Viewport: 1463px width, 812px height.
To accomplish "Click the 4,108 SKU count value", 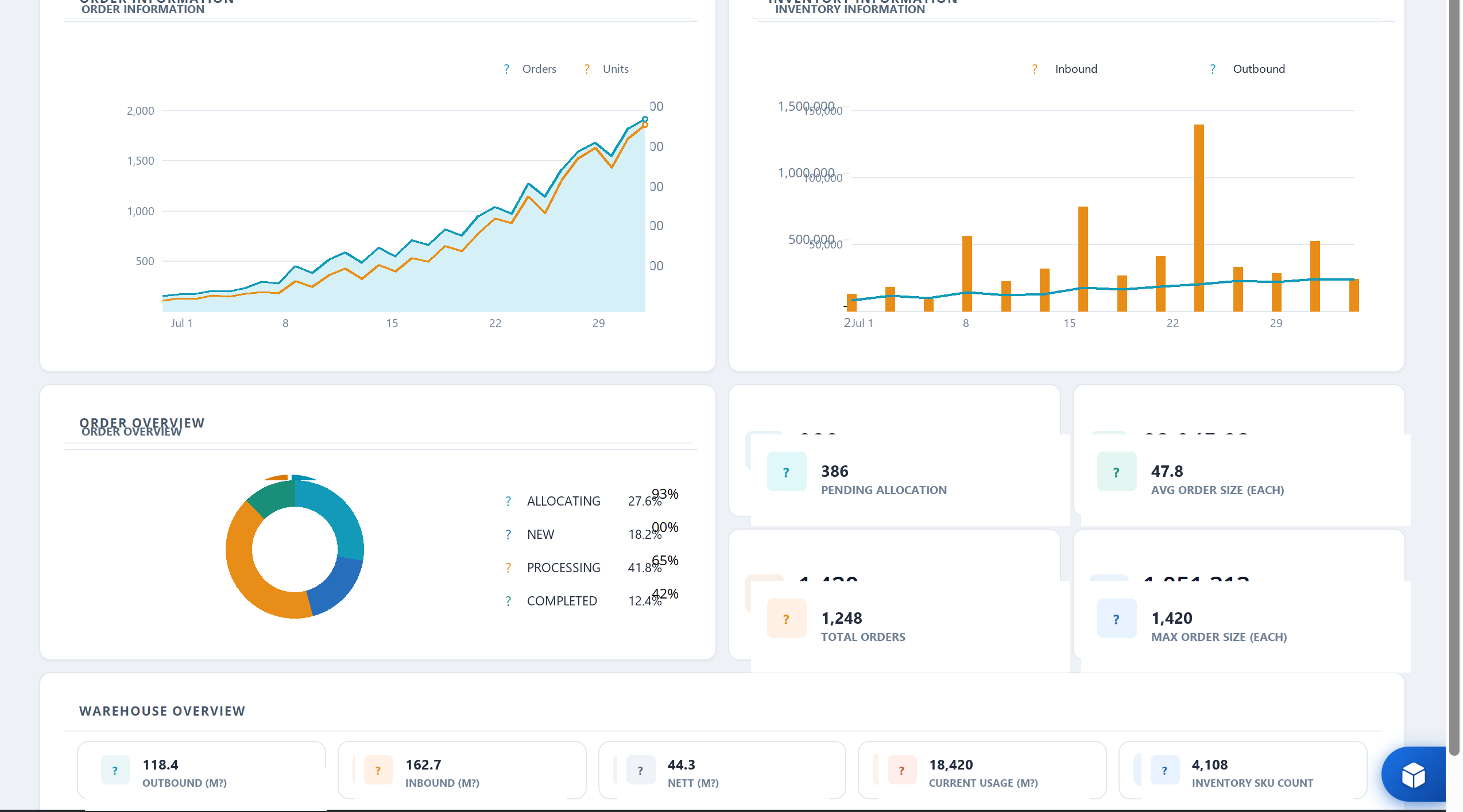I will coord(1210,765).
